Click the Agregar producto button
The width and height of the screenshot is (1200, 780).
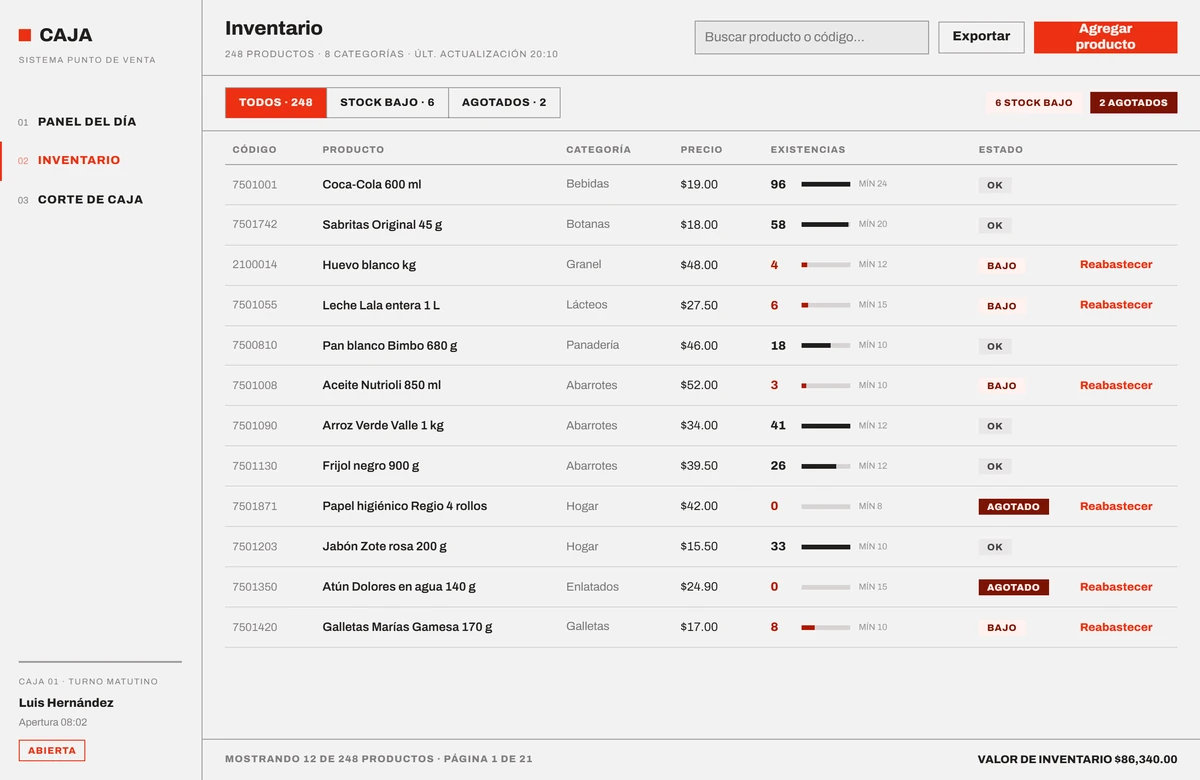(x=1106, y=37)
